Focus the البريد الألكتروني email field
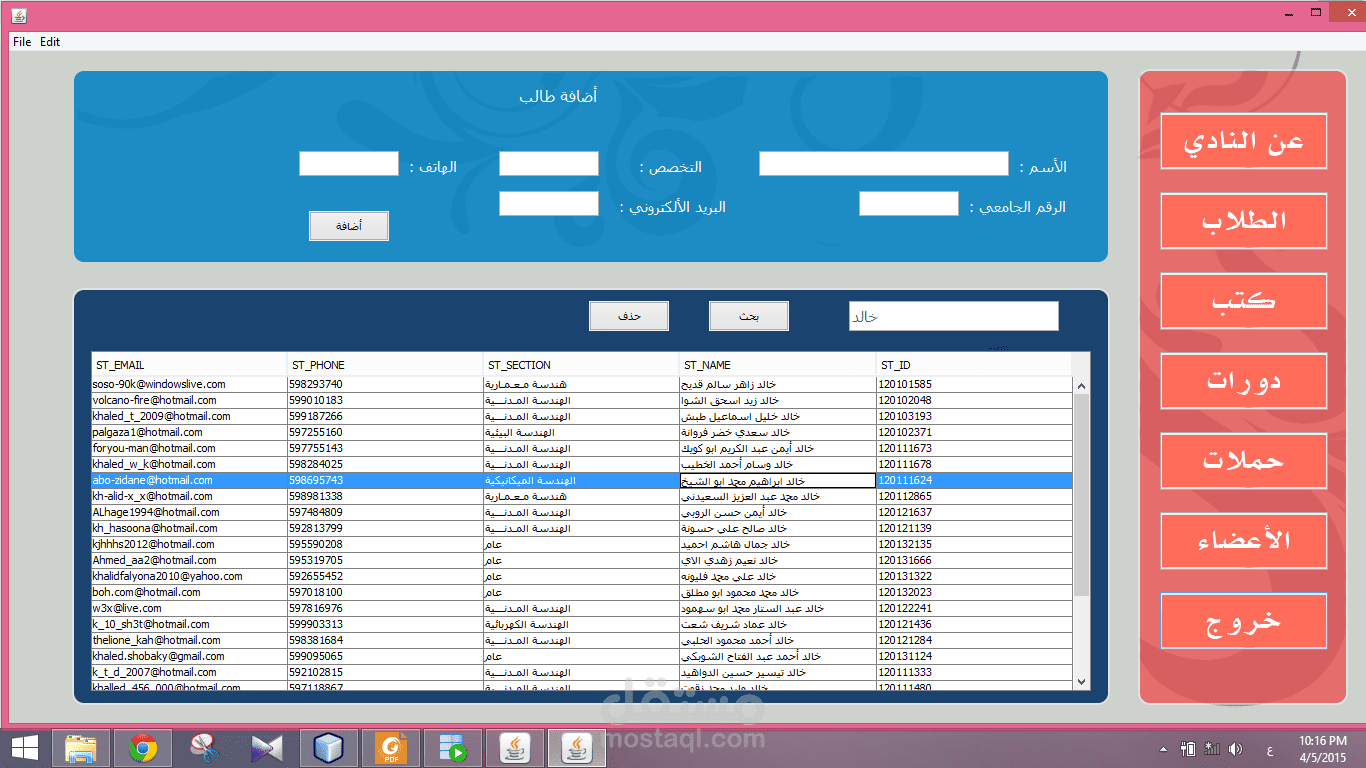Screen dimensions: 1366x768 (549, 204)
